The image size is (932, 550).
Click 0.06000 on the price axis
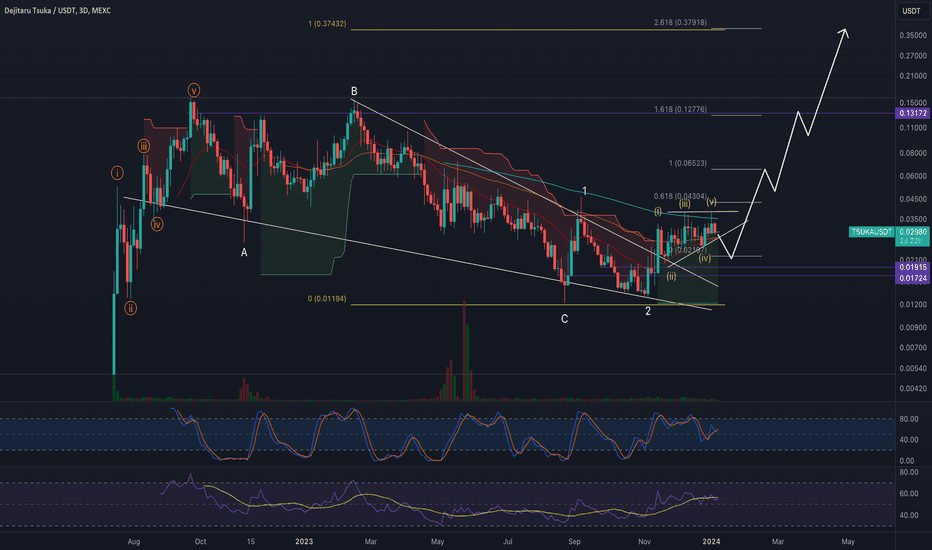pyautogui.click(x=913, y=176)
